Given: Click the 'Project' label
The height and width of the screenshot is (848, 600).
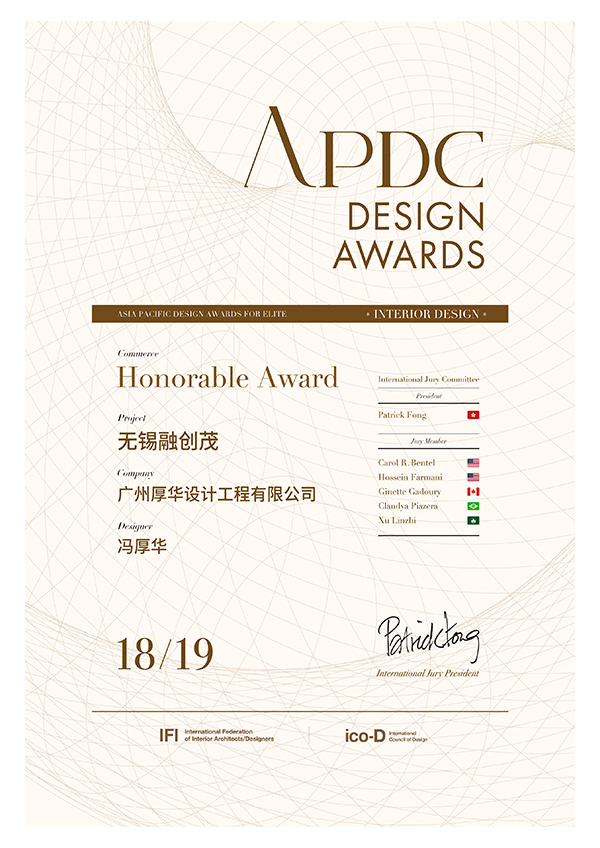Looking at the screenshot, I should point(131,418).
